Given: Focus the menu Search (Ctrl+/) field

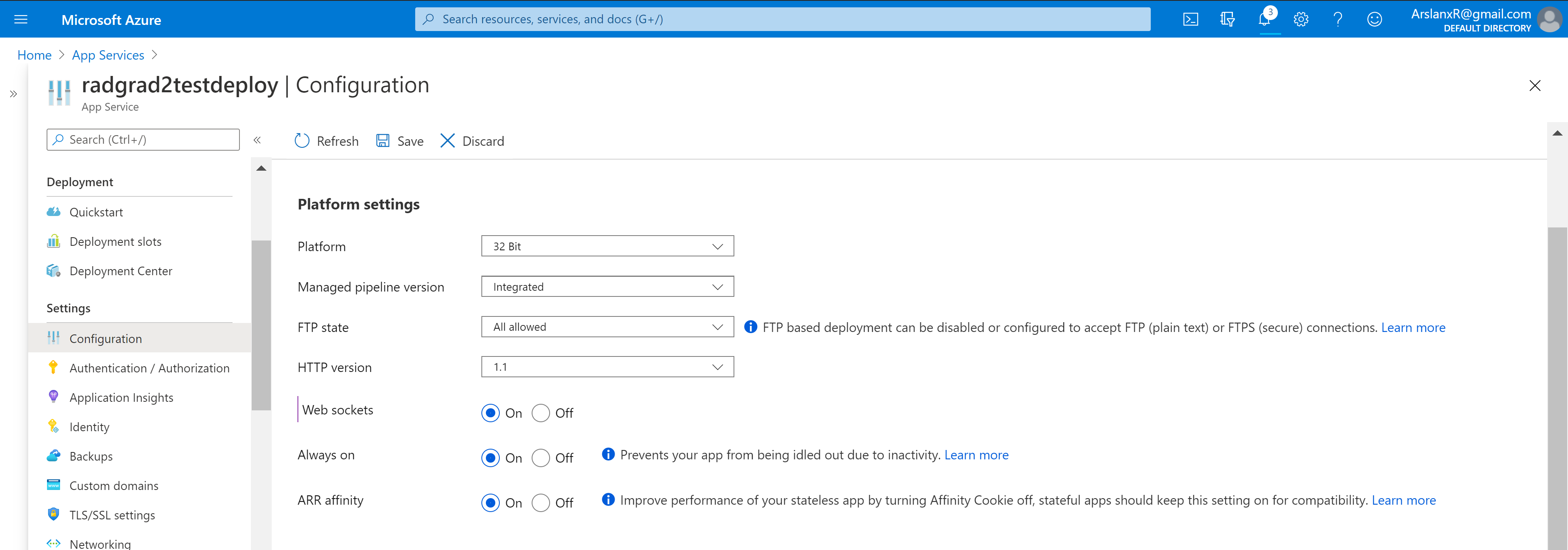Looking at the screenshot, I should (143, 139).
